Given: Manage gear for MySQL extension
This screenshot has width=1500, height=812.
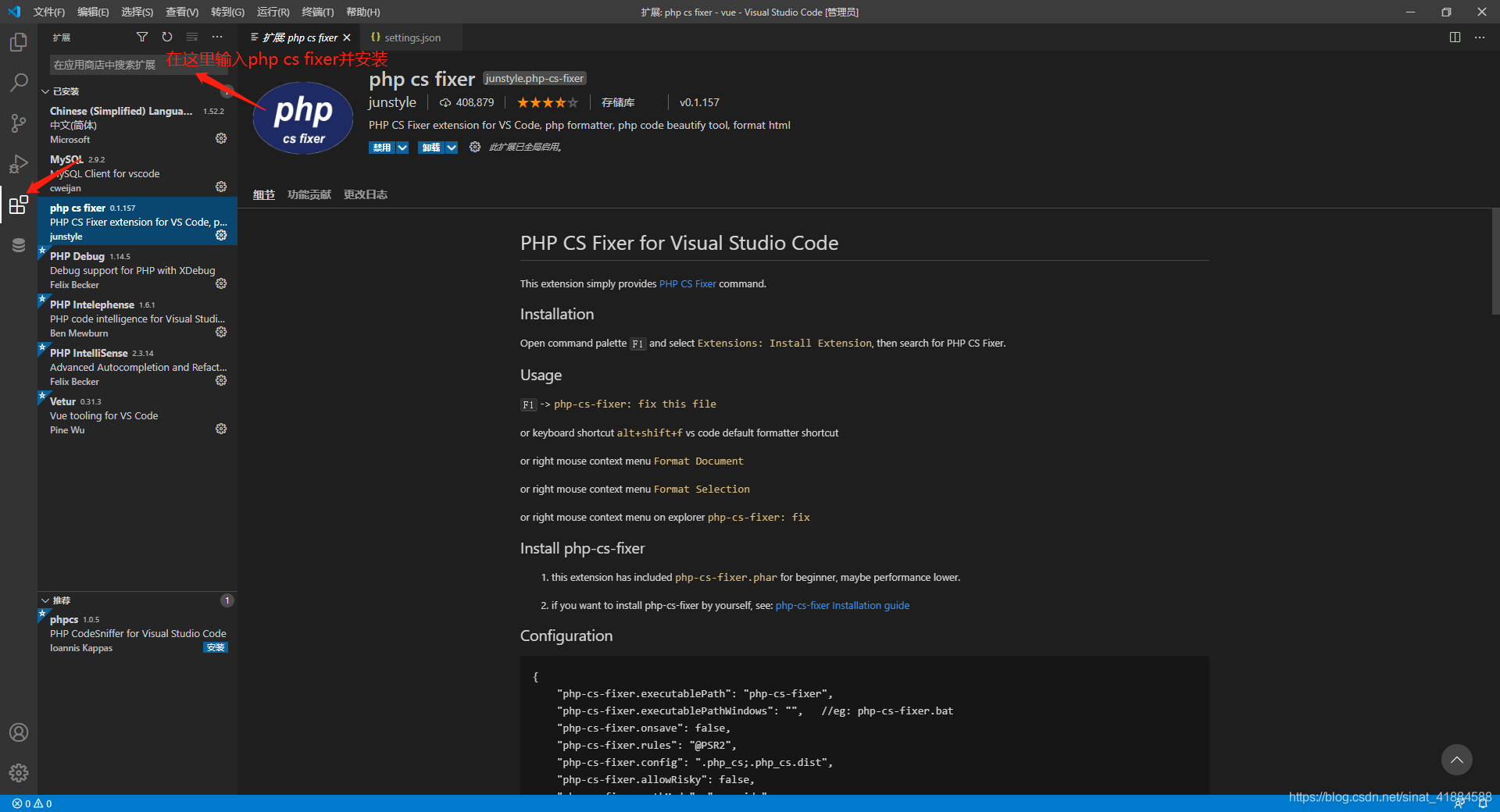Looking at the screenshot, I should coord(221,187).
